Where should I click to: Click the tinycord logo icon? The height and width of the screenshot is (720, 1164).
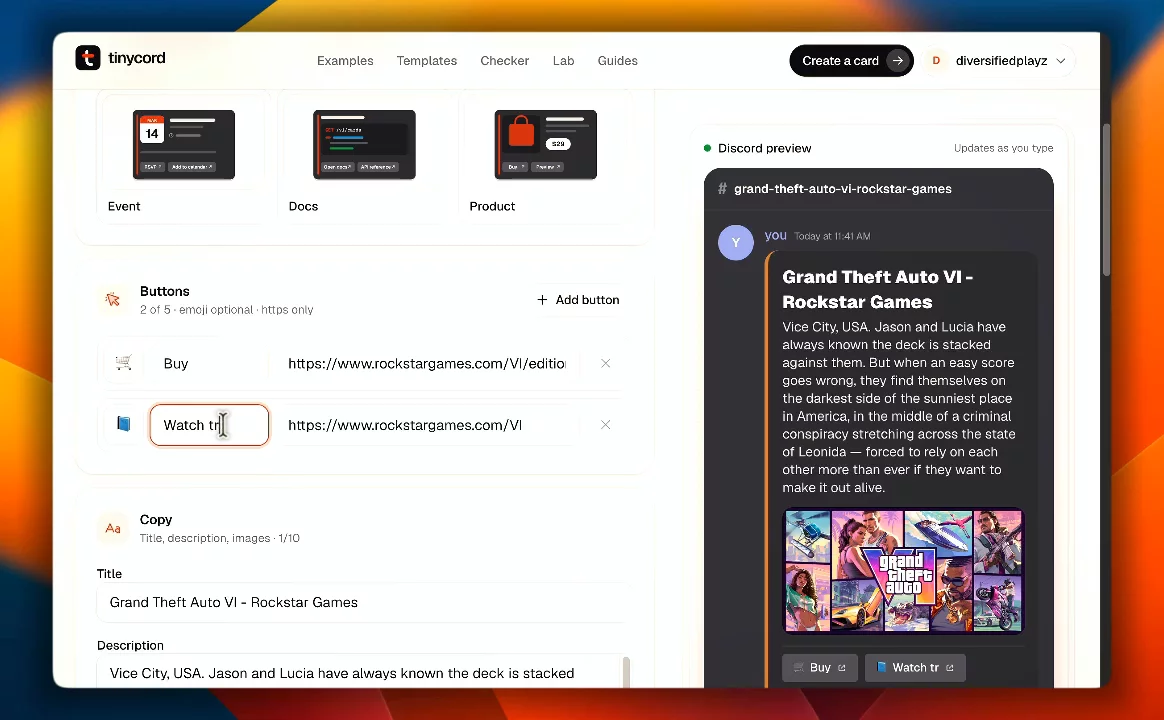coord(88,58)
